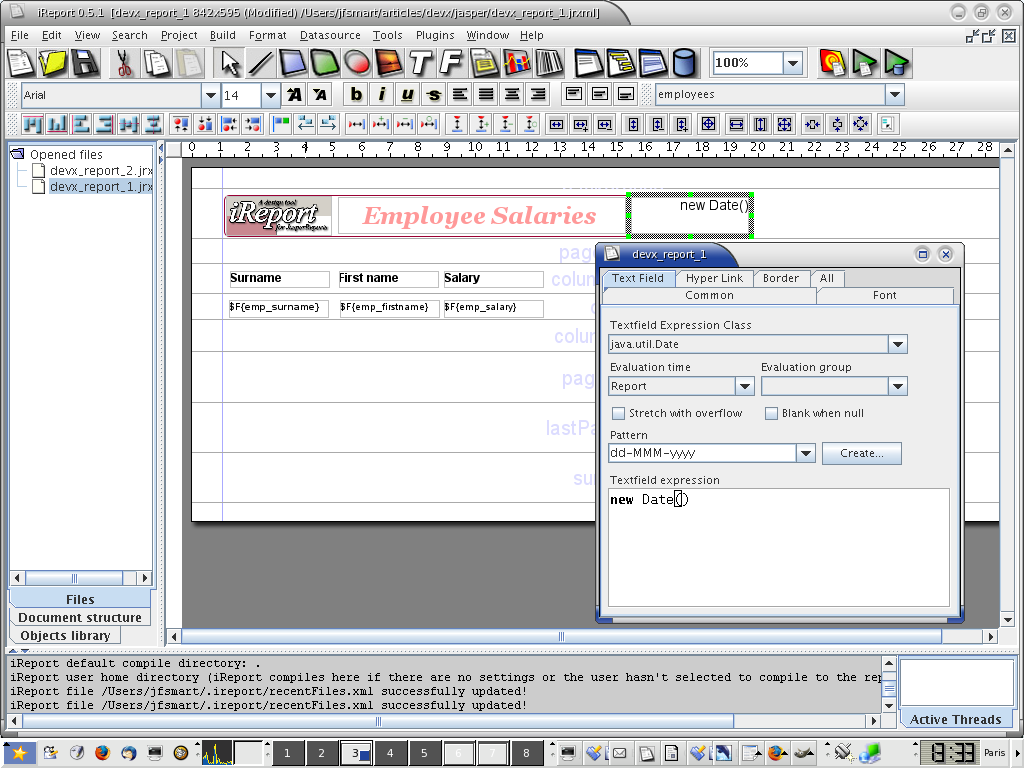
Task: Click the Opened files panel horizontal scrollbar
Action: [74, 578]
